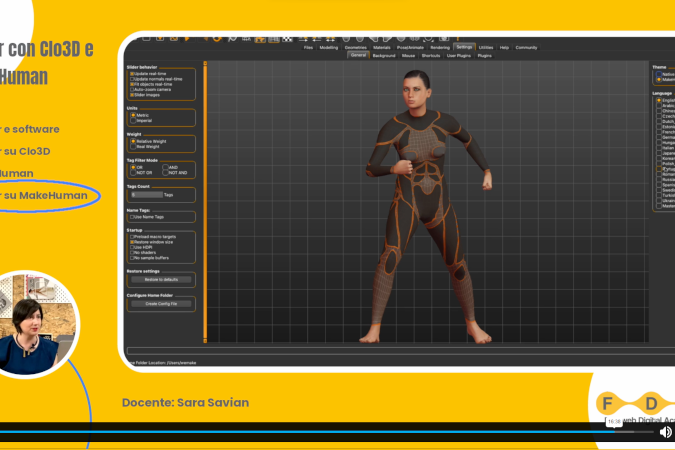The height and width of the screenshot is (450, 675).
Task: Enable the No shaders startup option
Action: tap(132, 252)
